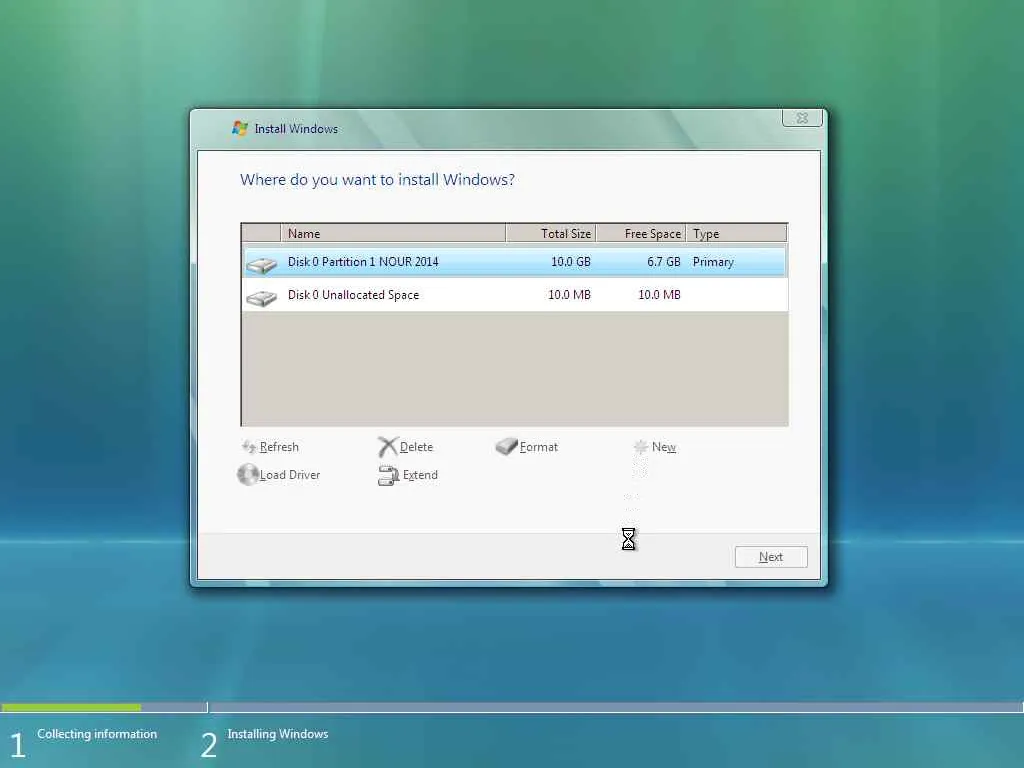This screenshot has height=768, width=1024.
Task: Click the Windows flag icon in title bar
Action: [x=240, y=128]
